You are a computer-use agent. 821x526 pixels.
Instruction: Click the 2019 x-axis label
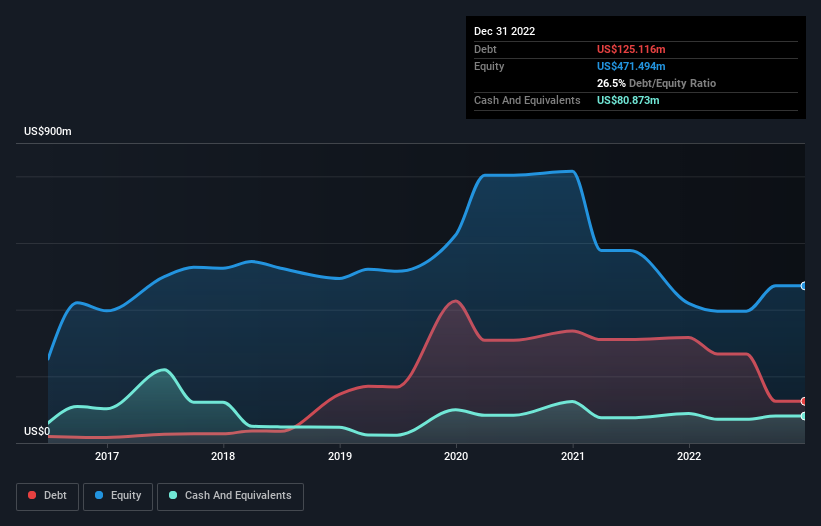(x=340, y=456)
